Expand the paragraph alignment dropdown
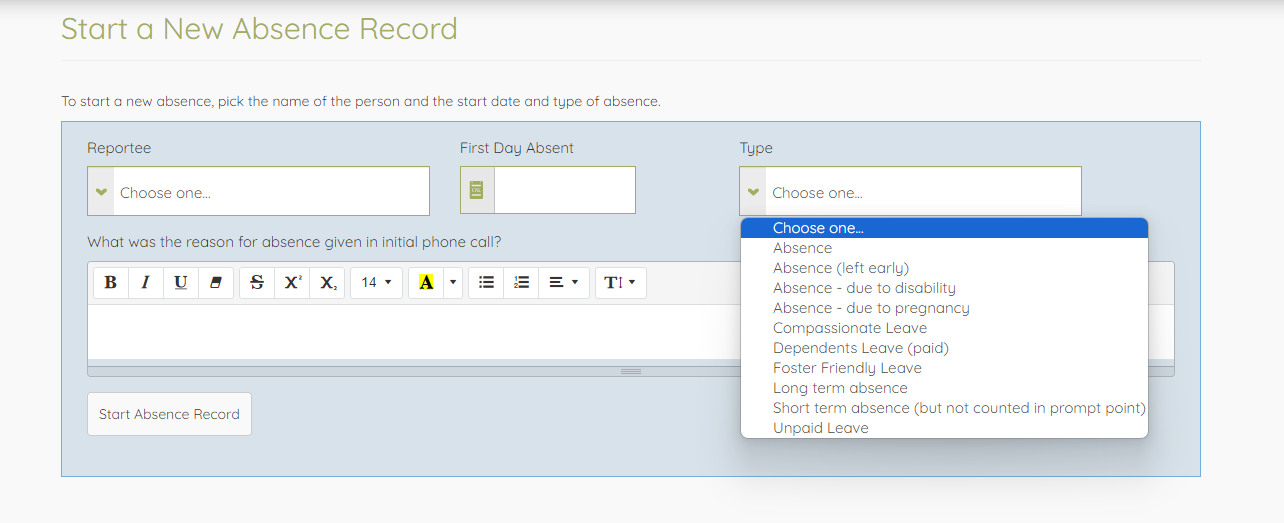 click(564, 283)
